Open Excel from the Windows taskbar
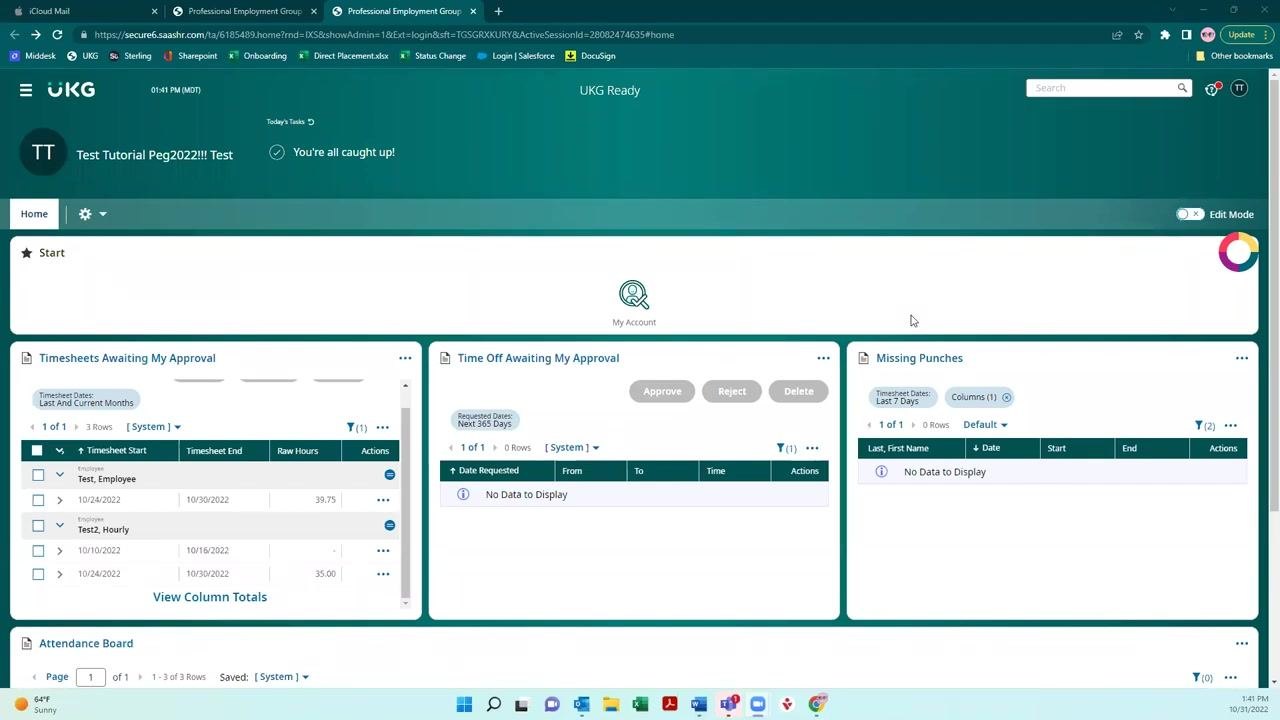This screenshot has height=720, width=1280. pos(640,704)
